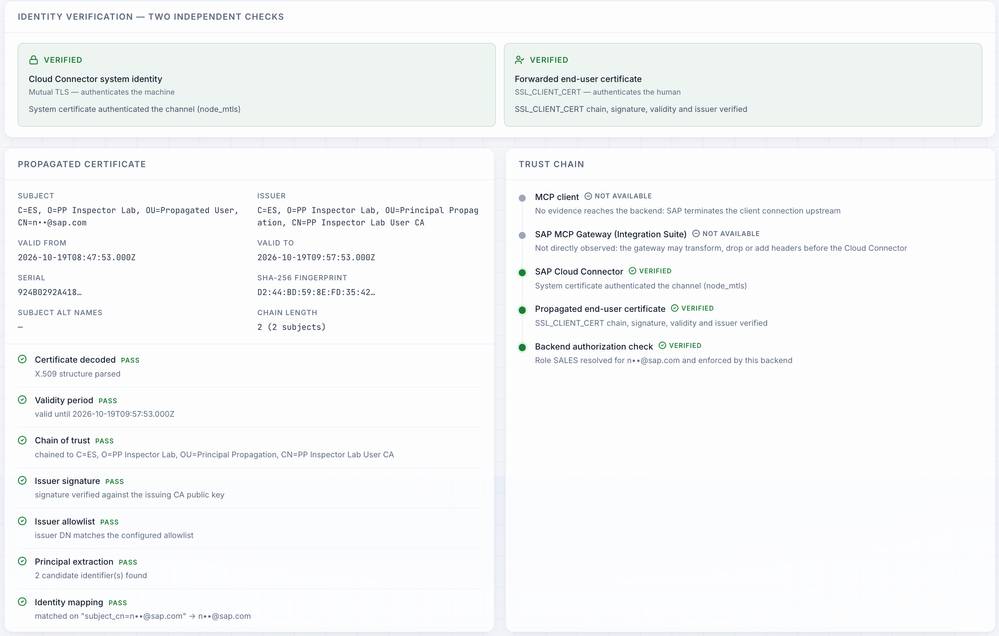Image resolution: width=999 pixels, height=636 pixels.
Task: Select the 'Cloud Connector system identity' title
Action: pos(96,79)
